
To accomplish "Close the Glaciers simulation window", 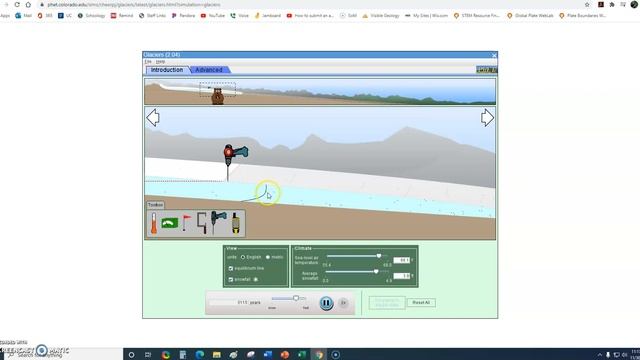I will click(494, 55).
